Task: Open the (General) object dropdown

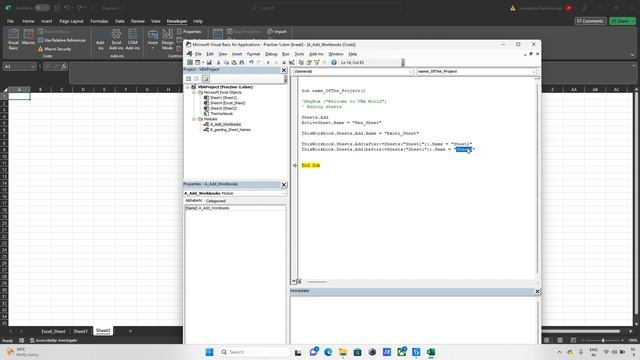Action: [410, 71]
